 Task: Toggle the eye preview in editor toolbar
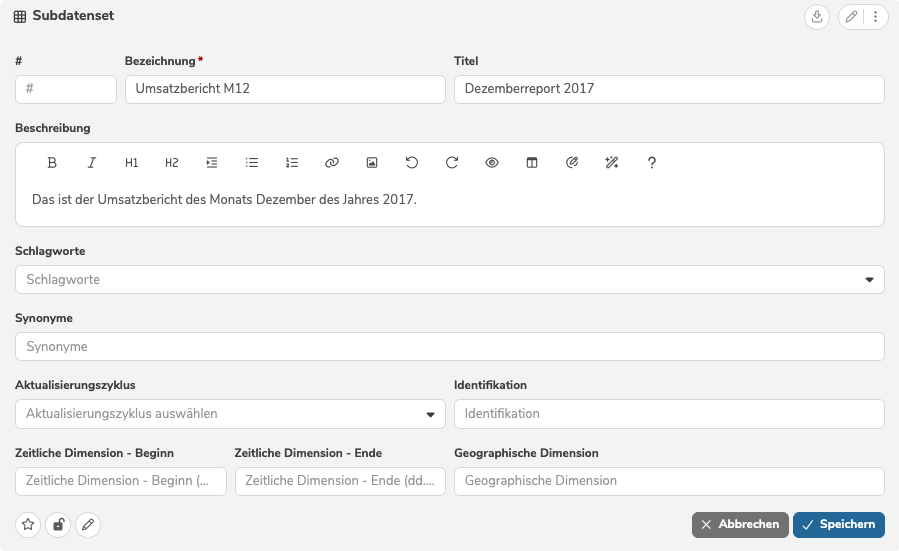(x=492, y=163)
